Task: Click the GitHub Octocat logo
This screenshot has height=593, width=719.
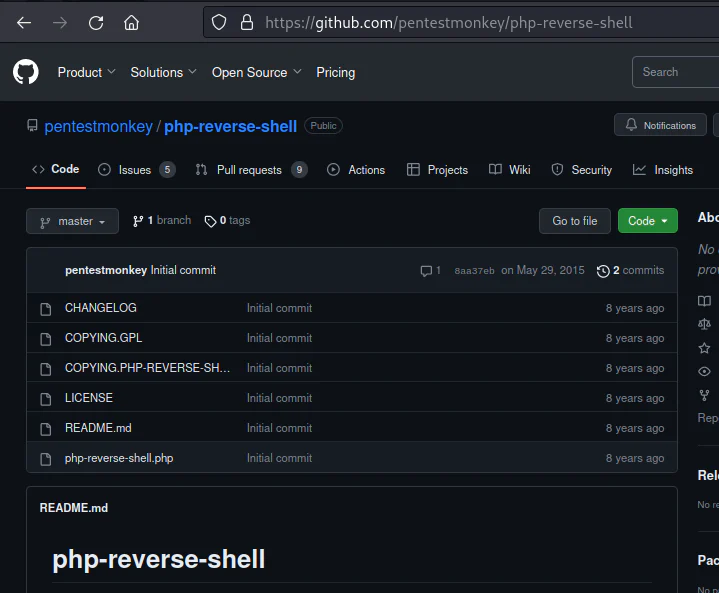Action: pos(26,72)
